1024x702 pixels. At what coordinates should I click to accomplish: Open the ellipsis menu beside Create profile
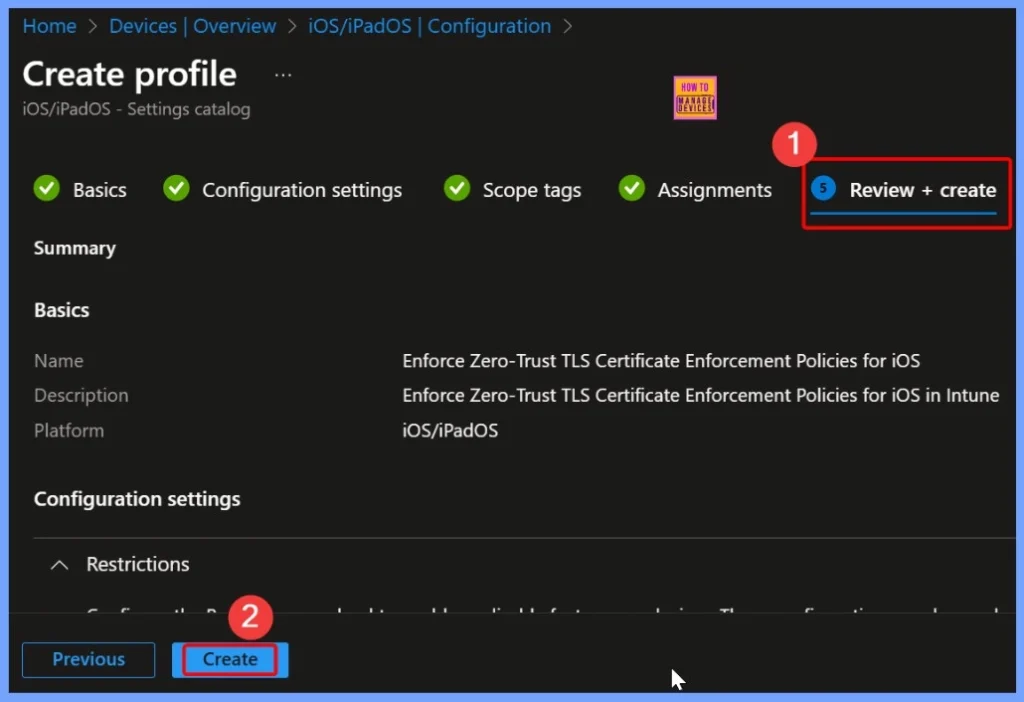pyautogui.click(x=282, y=73)
